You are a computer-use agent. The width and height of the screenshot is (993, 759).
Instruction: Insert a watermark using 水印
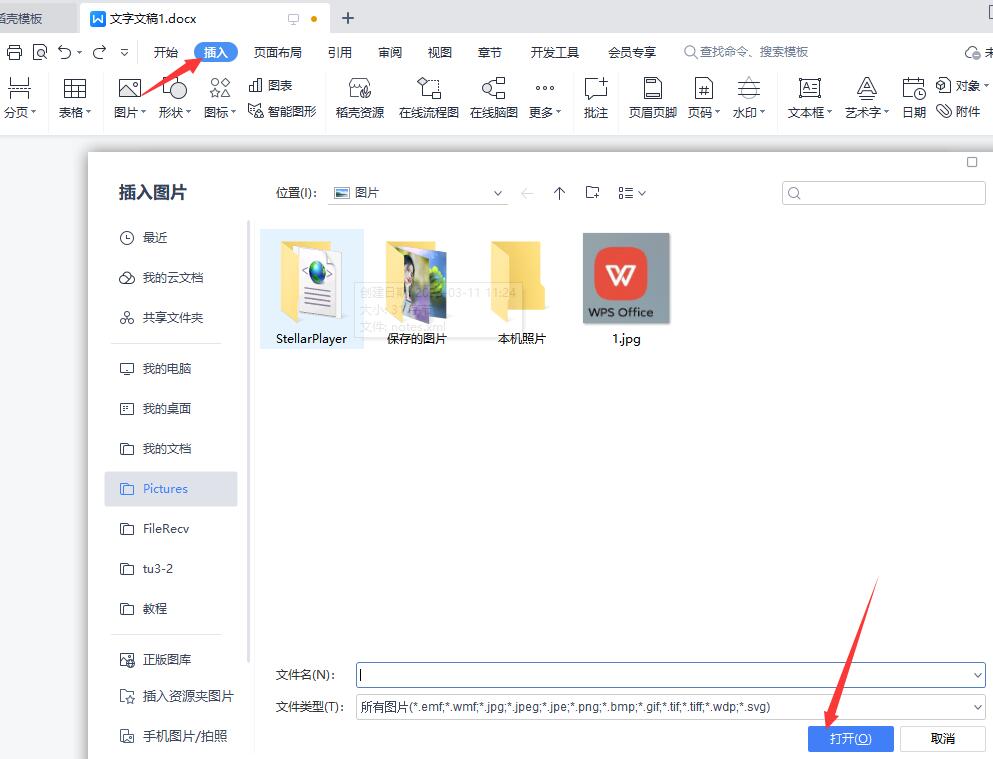748,97
